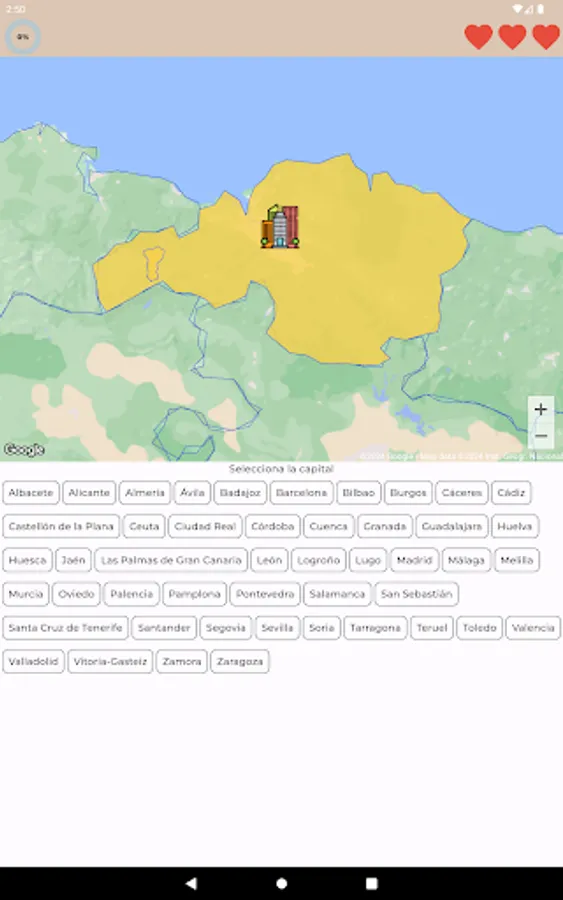This screenshot has height=900, width=563.
Task: Select the Oviedo button
Action: tap(76, 594)
